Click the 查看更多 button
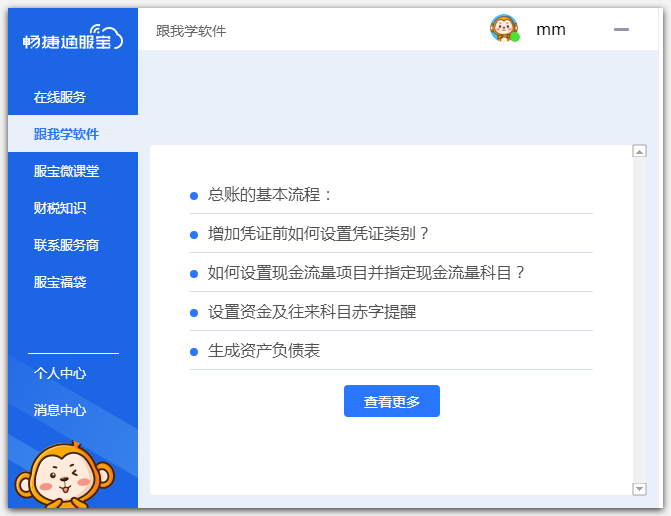 (392, 401)
